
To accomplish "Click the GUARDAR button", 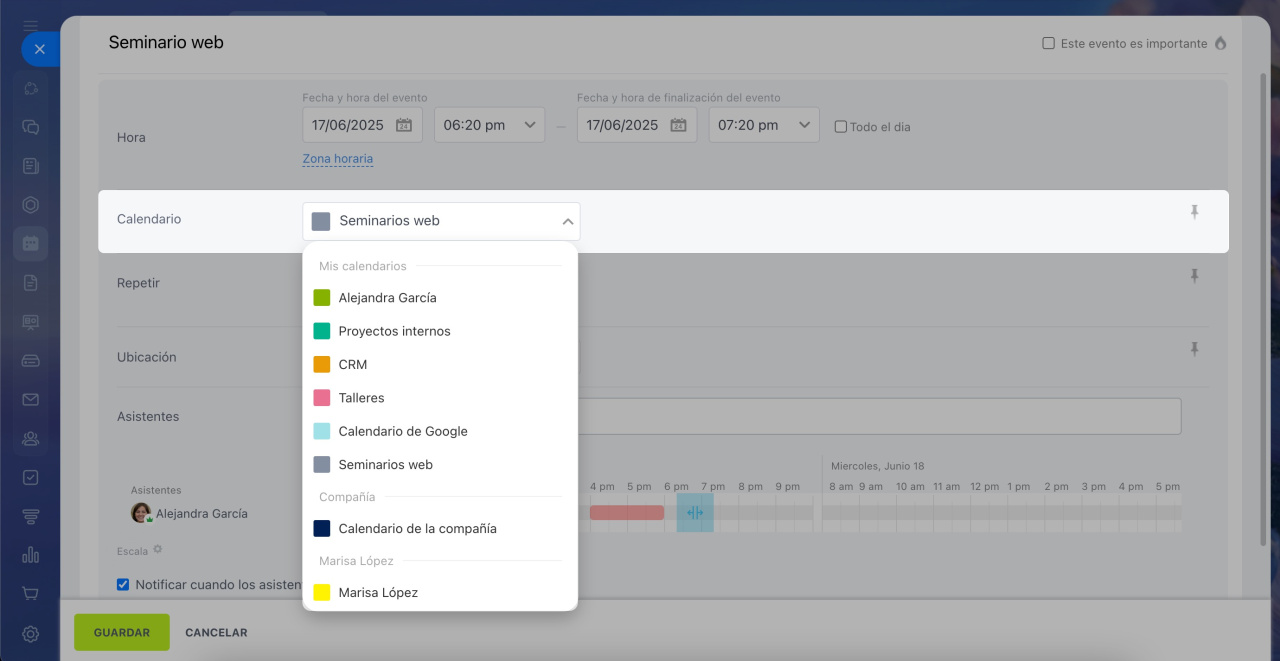I will (122, 632).
